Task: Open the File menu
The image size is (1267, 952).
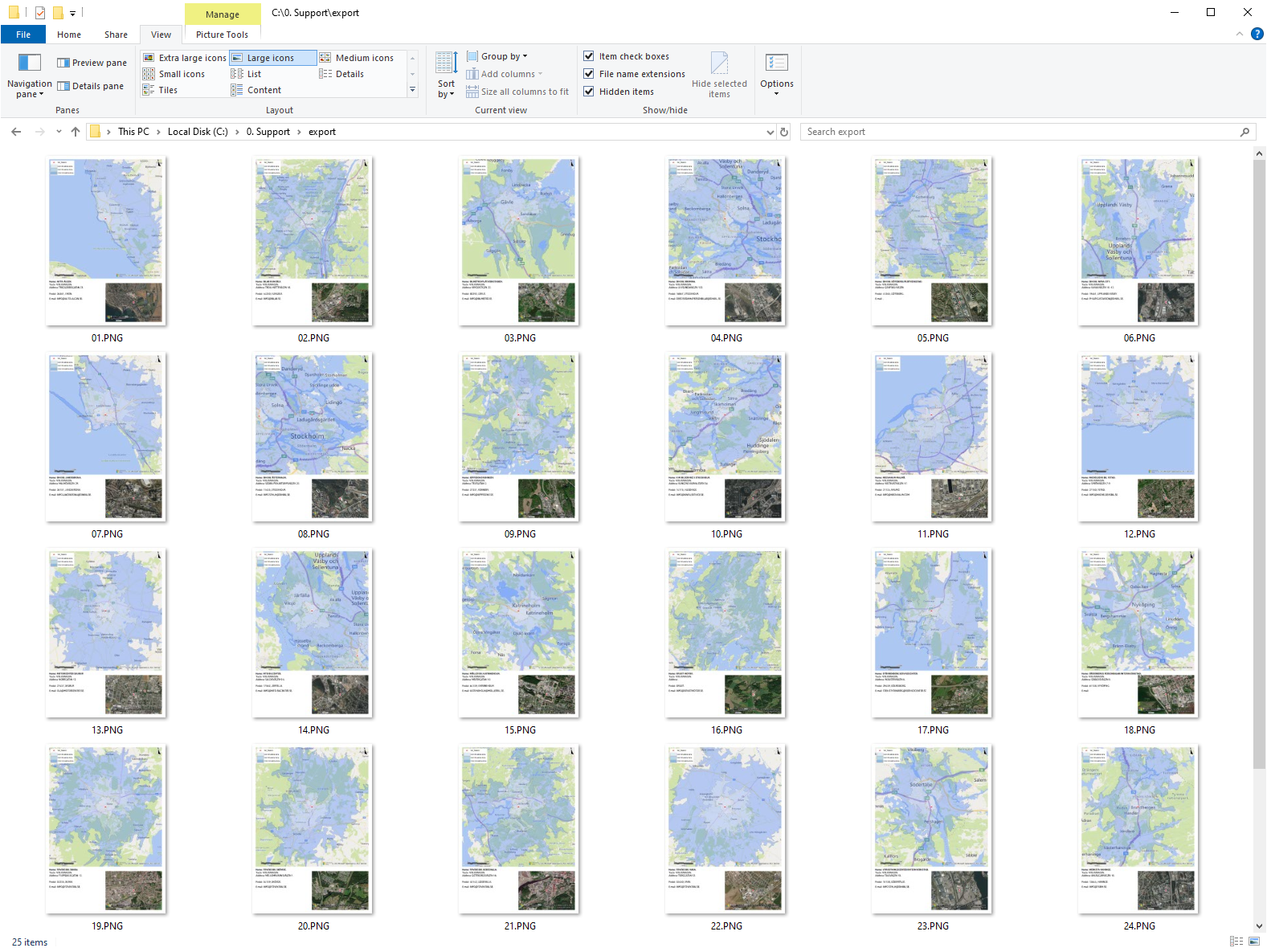Action: coord(23,35)
